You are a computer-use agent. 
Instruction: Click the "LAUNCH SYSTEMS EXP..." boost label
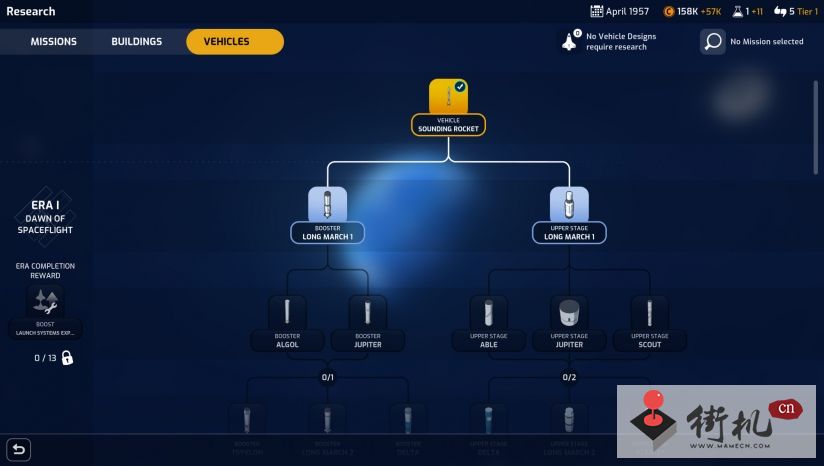pyautogui.click(x=45, y=333)
